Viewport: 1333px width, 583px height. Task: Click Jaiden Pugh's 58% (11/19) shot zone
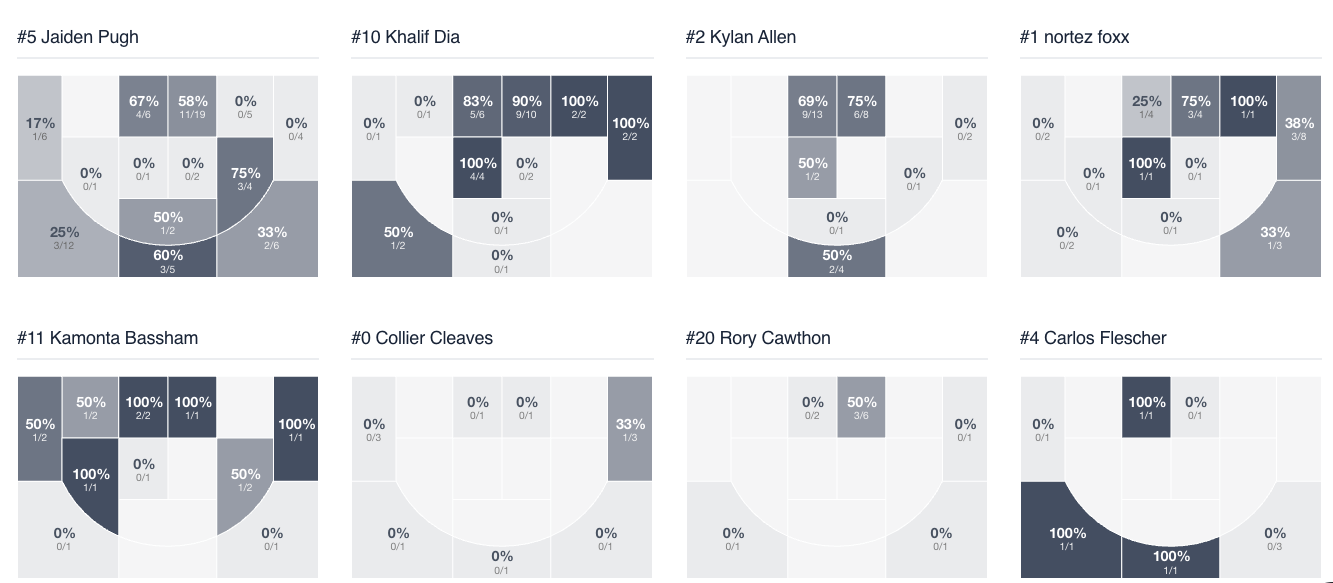pyautogui.click(x=193, y=106)
